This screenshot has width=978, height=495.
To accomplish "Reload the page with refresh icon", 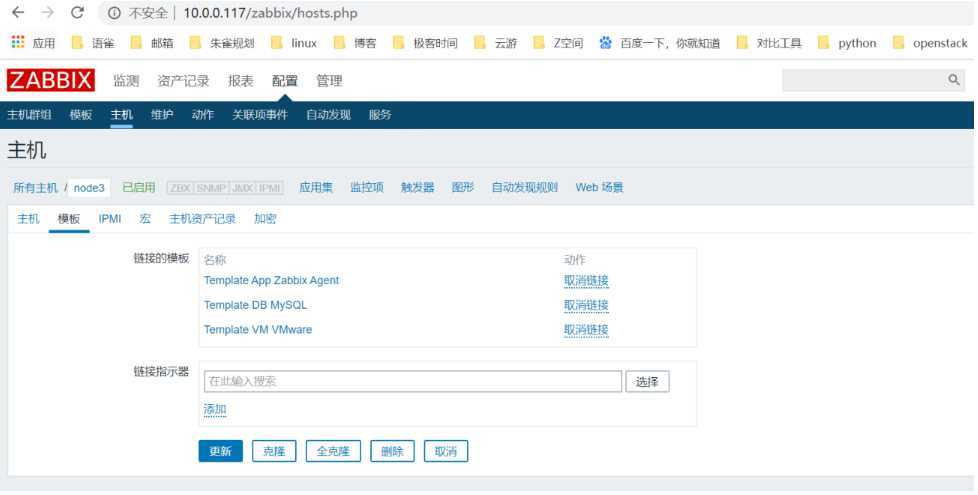I will (x=77, y=12).
